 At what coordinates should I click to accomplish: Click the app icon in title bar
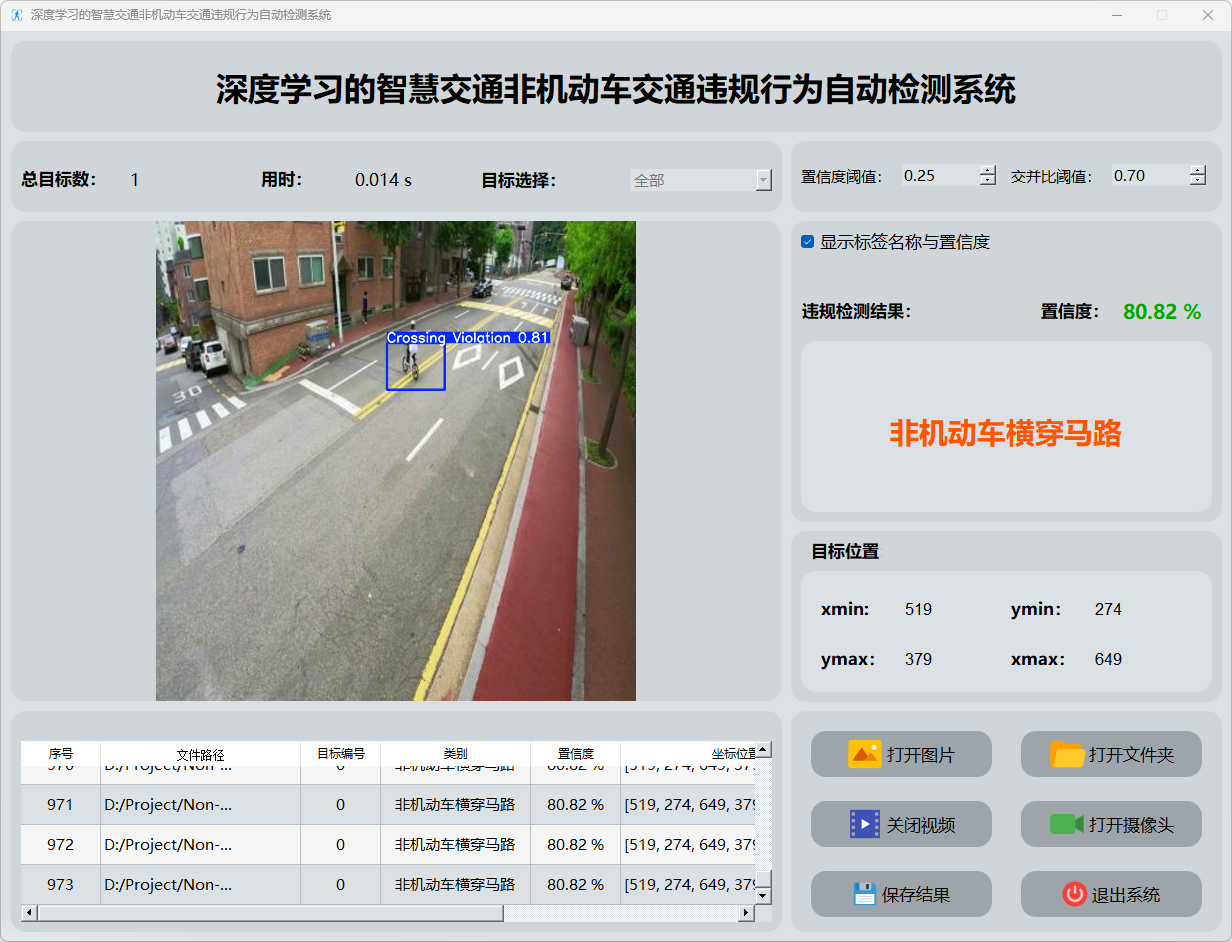click(17, 15)
